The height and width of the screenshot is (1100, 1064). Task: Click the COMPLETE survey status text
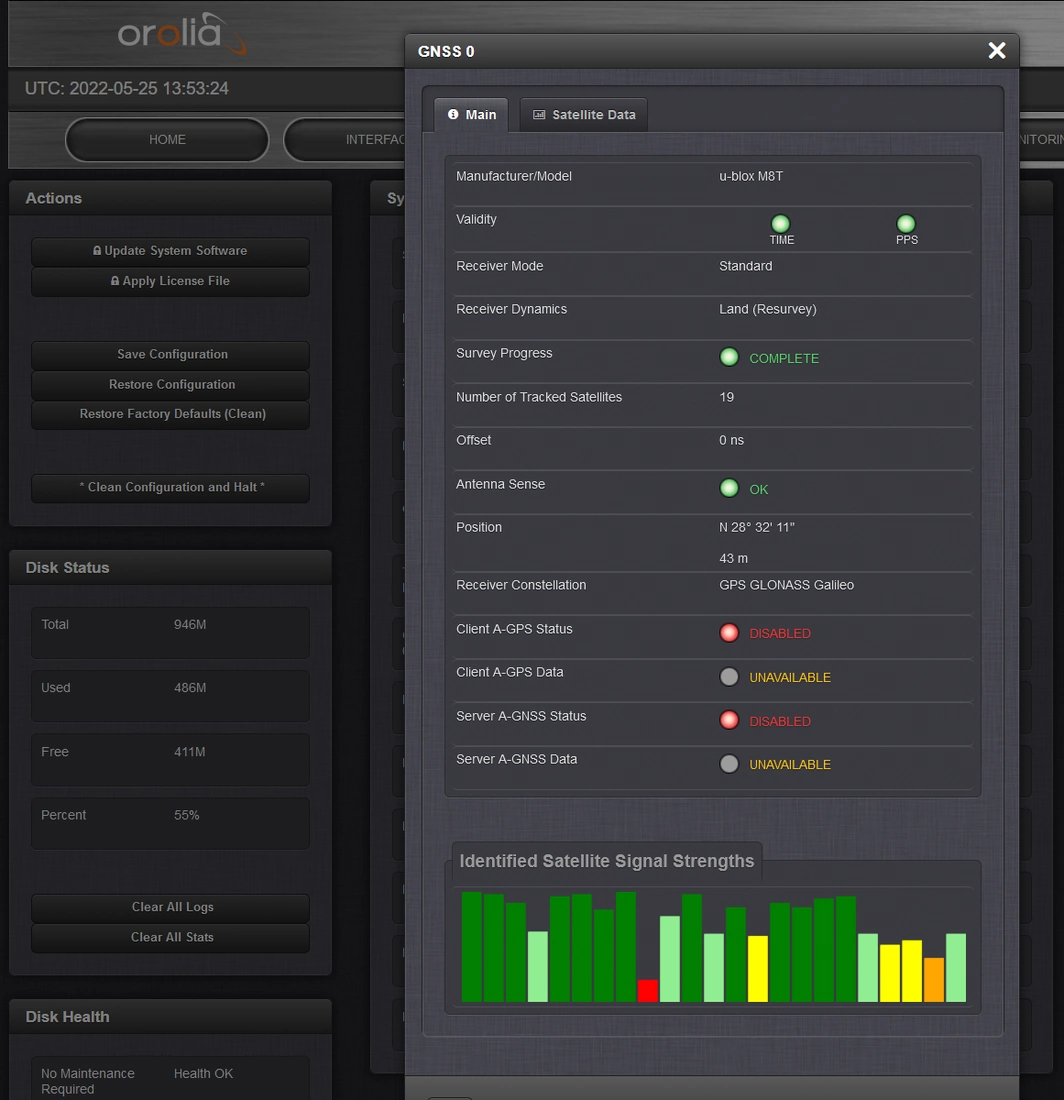pyautogui.click(x=784, y=358)
